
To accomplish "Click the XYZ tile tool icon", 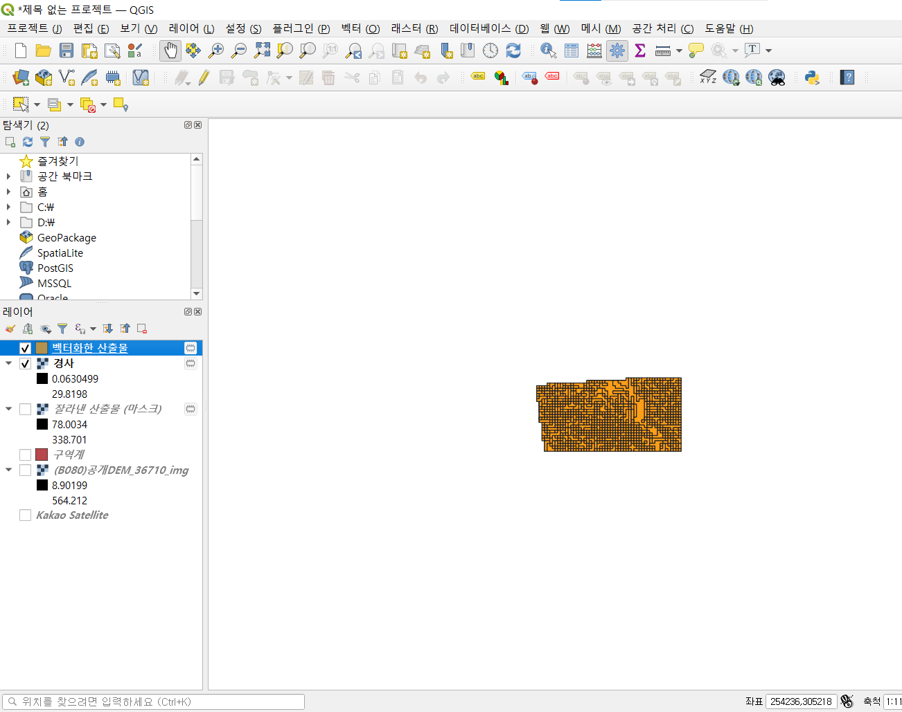I will tap(708, 78).
